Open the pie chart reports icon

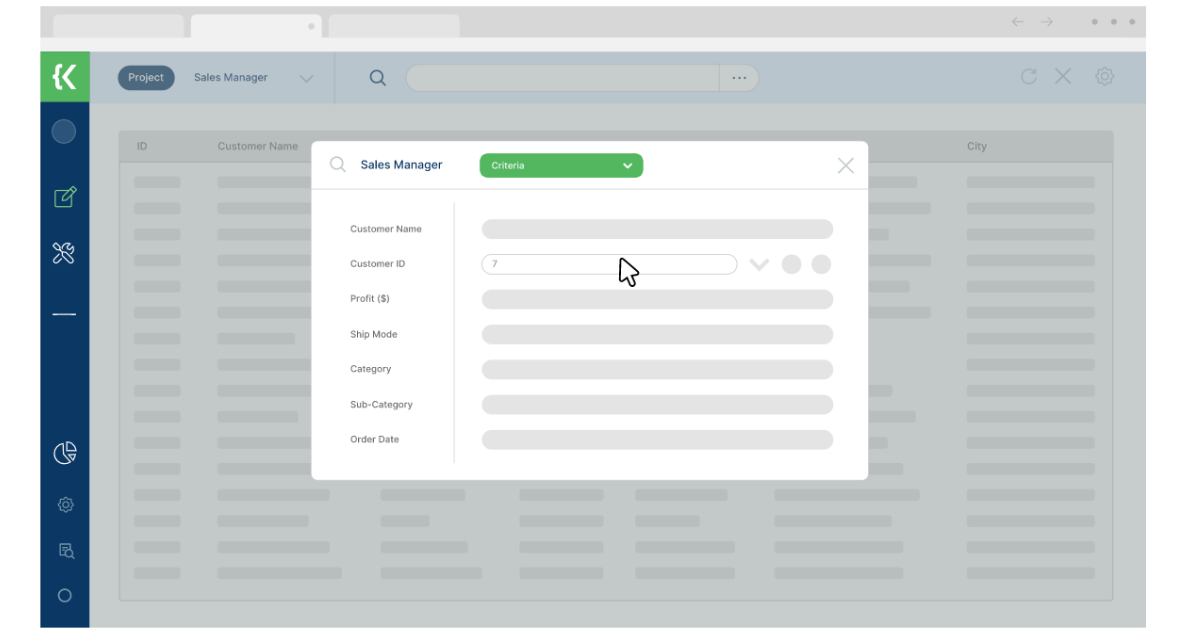point(64,453)
